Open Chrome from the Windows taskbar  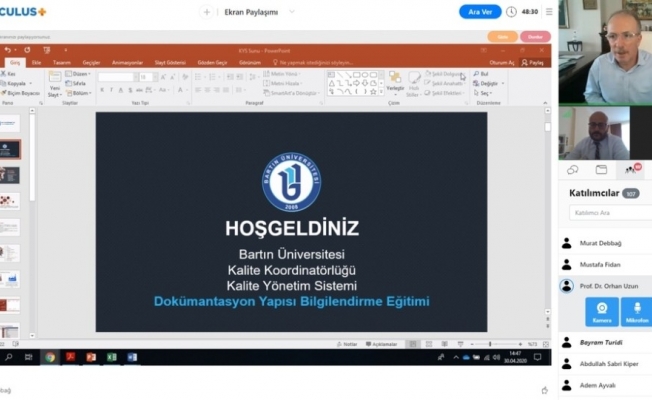tap(49, 357)
